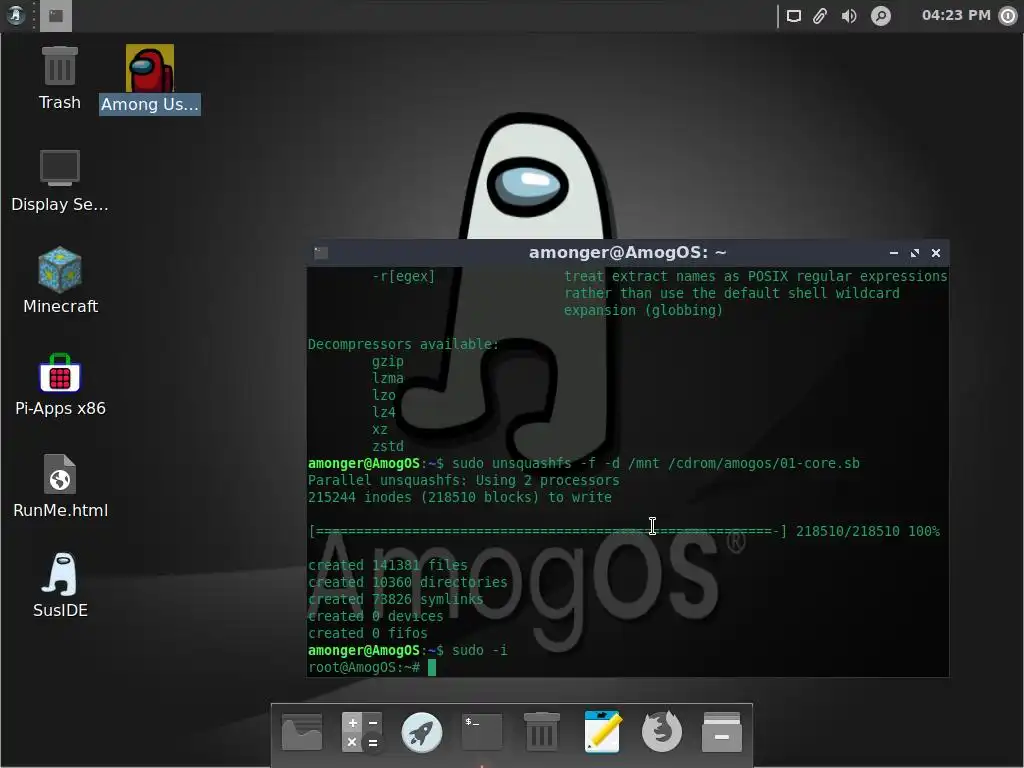
Task: Select the terminal task in top panel
Action: coord(56,16)
